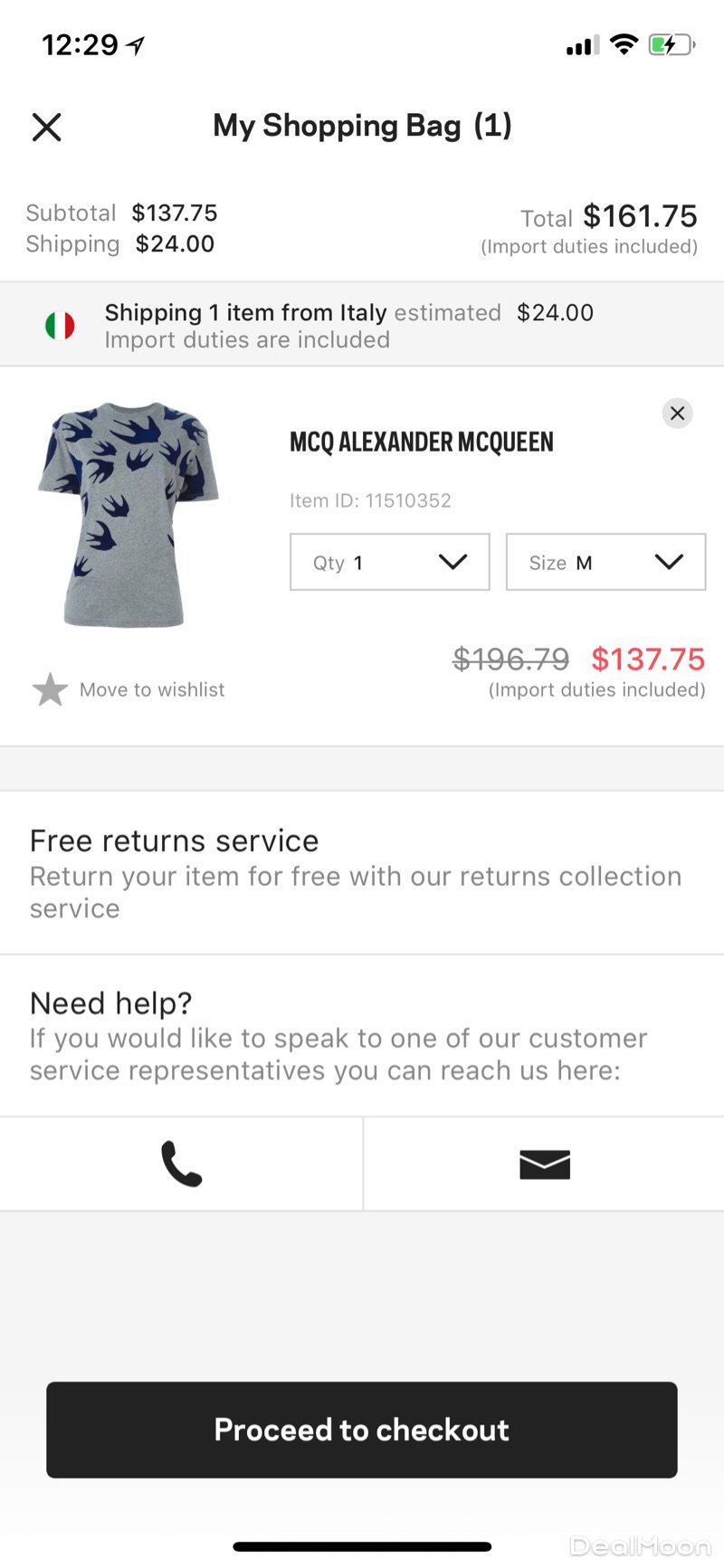Tap the sale price $137.75

coord(648,660)
